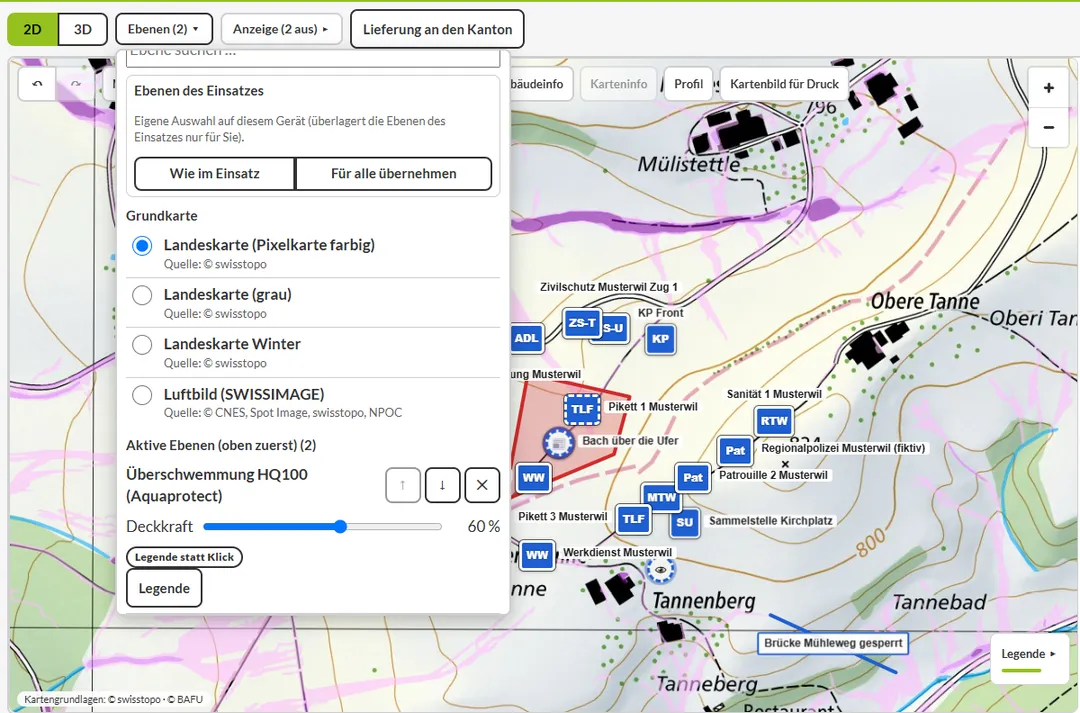
Task: Select the dashed TLF Pikett 1 marker
Action: pos(582,409)
